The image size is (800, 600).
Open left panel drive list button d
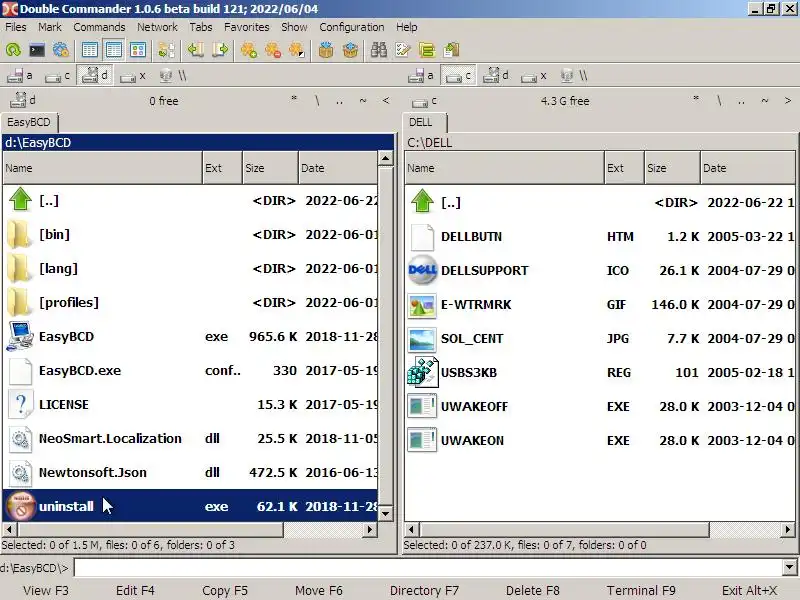[x=23, y=101]
